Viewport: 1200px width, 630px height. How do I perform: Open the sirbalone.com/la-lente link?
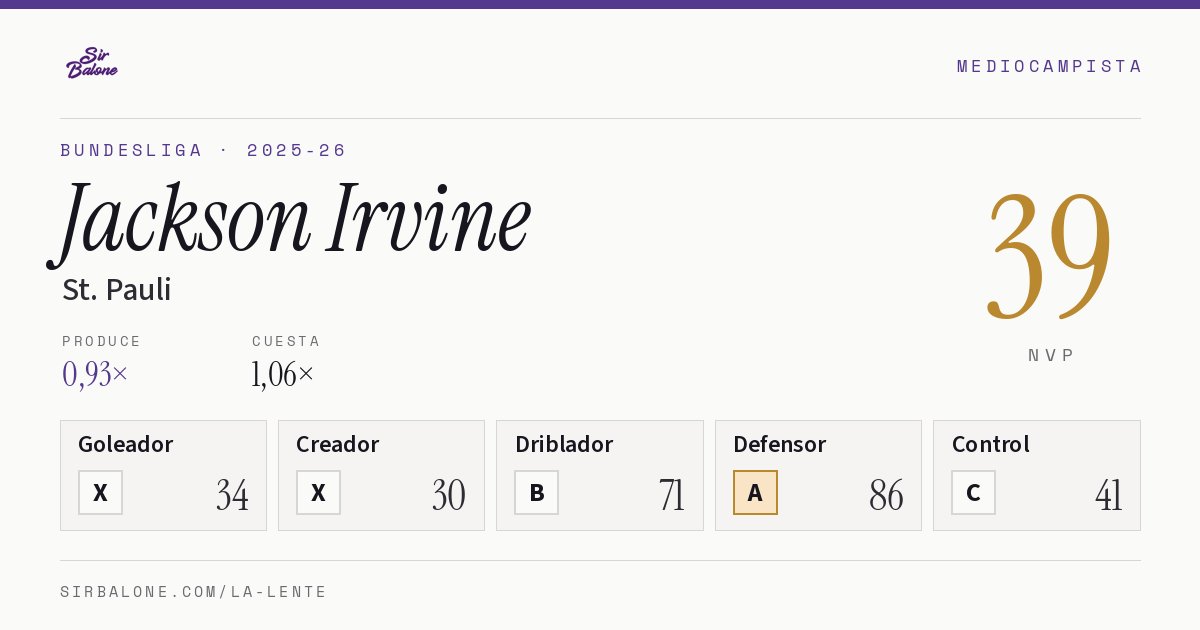click(x=194, y=592)
